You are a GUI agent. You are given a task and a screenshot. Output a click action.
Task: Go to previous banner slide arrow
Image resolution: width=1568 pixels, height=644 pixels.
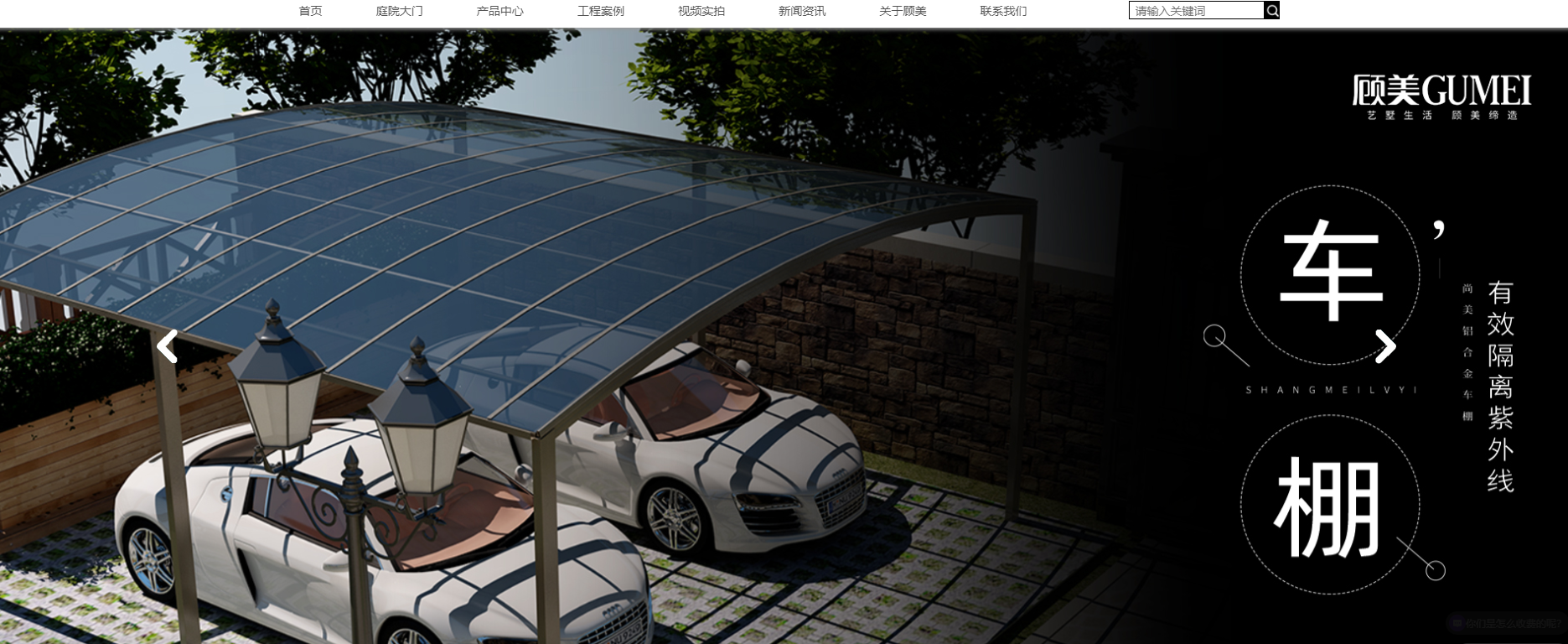pyautogui.click(x=168, y=346)
